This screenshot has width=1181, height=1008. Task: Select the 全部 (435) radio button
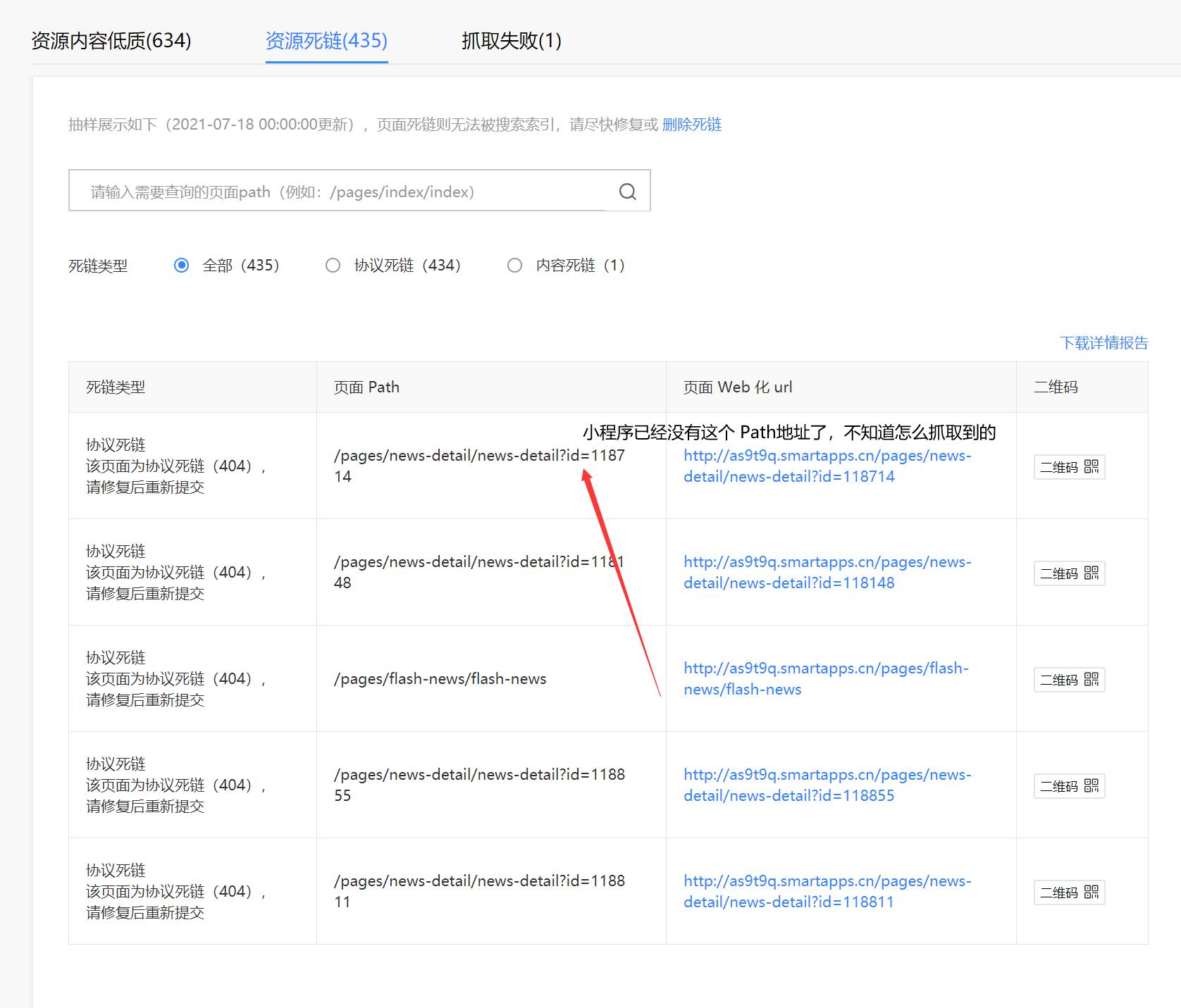click(x=181, y=266)
